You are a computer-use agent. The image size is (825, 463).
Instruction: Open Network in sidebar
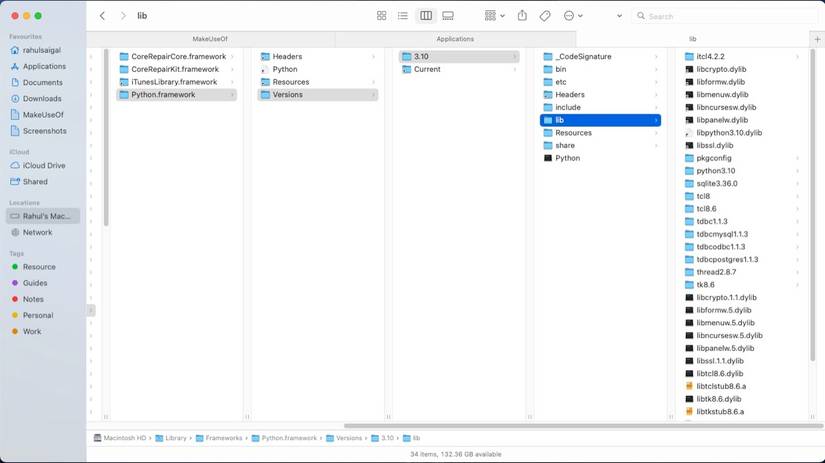point(37,232)
